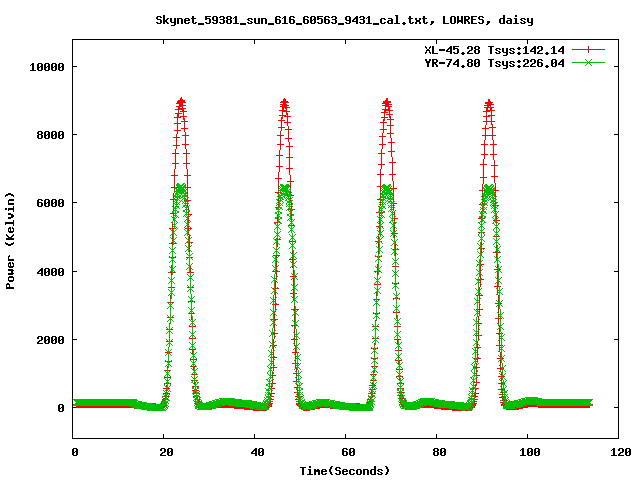This screenshot has height=480, width=640.
Task: Click y-axis tick label 10000
Action: [47, 67]
